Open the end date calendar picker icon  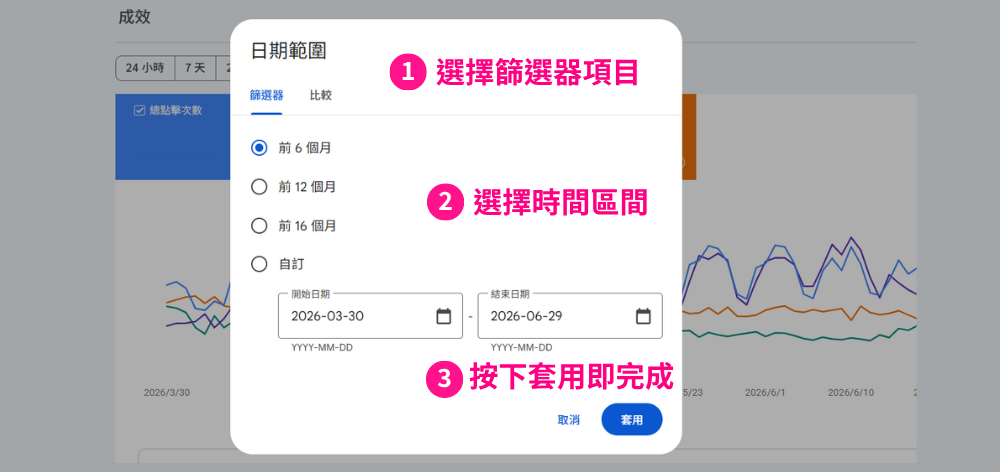[x=643, y=316]
